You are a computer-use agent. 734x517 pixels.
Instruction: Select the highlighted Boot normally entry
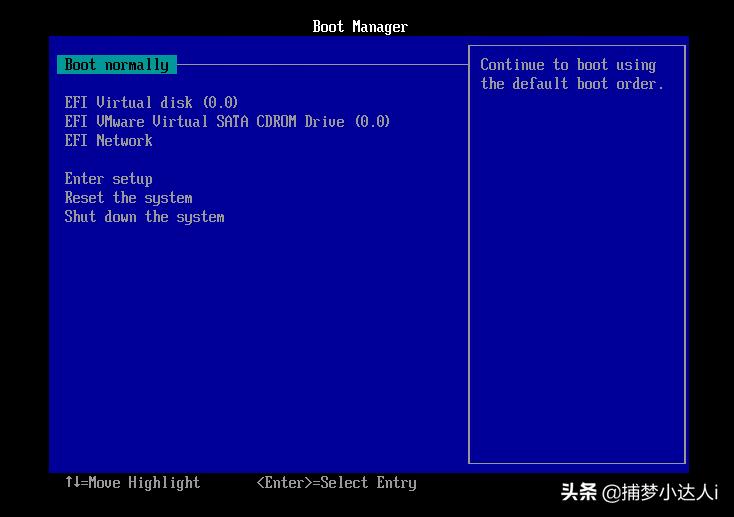point(116,65)
